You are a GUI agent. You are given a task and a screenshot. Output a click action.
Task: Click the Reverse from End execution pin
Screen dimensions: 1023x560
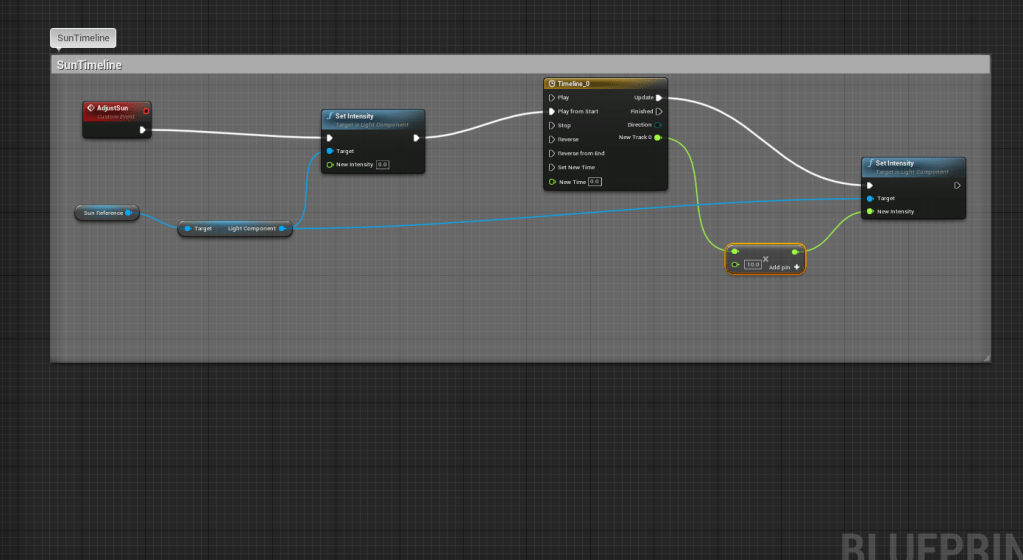pos(552,153)
